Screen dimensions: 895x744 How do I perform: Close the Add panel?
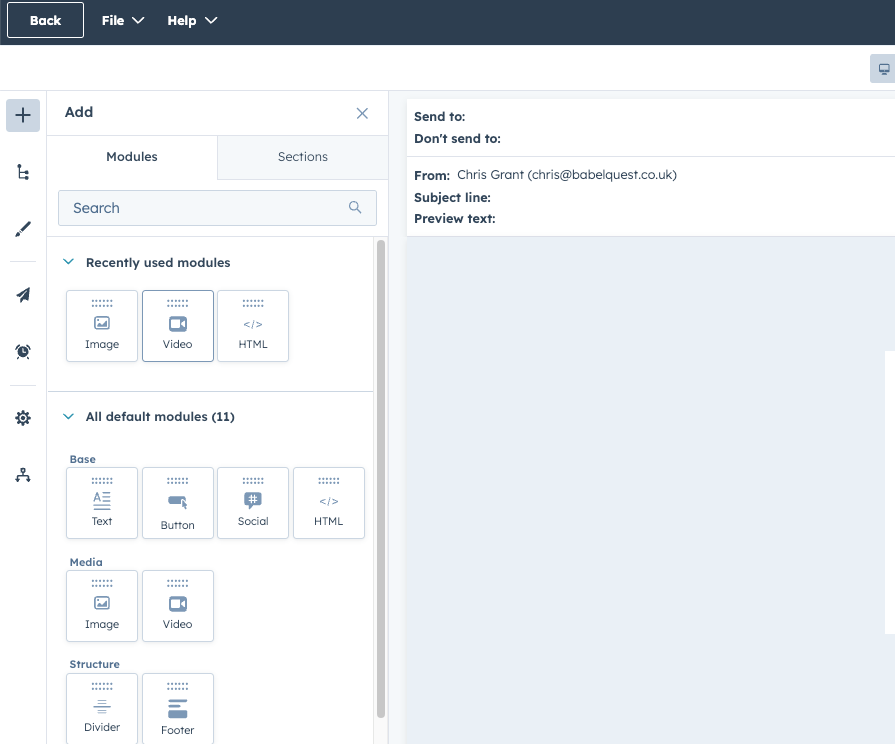362,113
